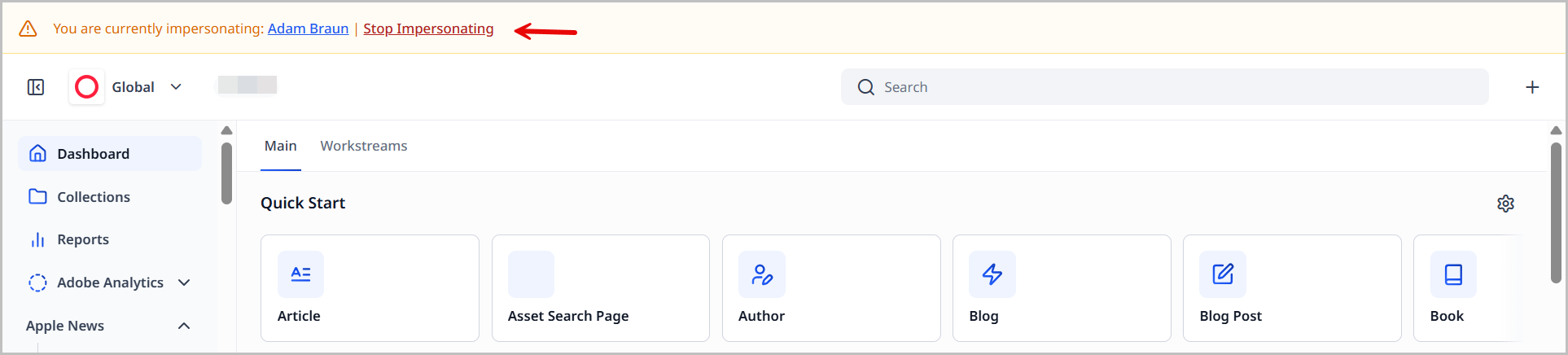
Task: Open Collections in the sidebar
Action: pyautogui.click(x=93, y=197)
